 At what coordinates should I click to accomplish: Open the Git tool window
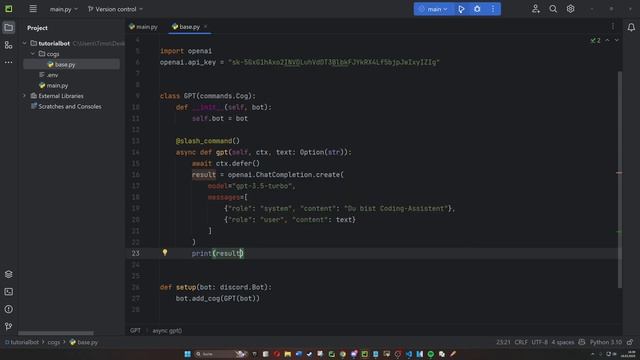[x=9, y=327]
